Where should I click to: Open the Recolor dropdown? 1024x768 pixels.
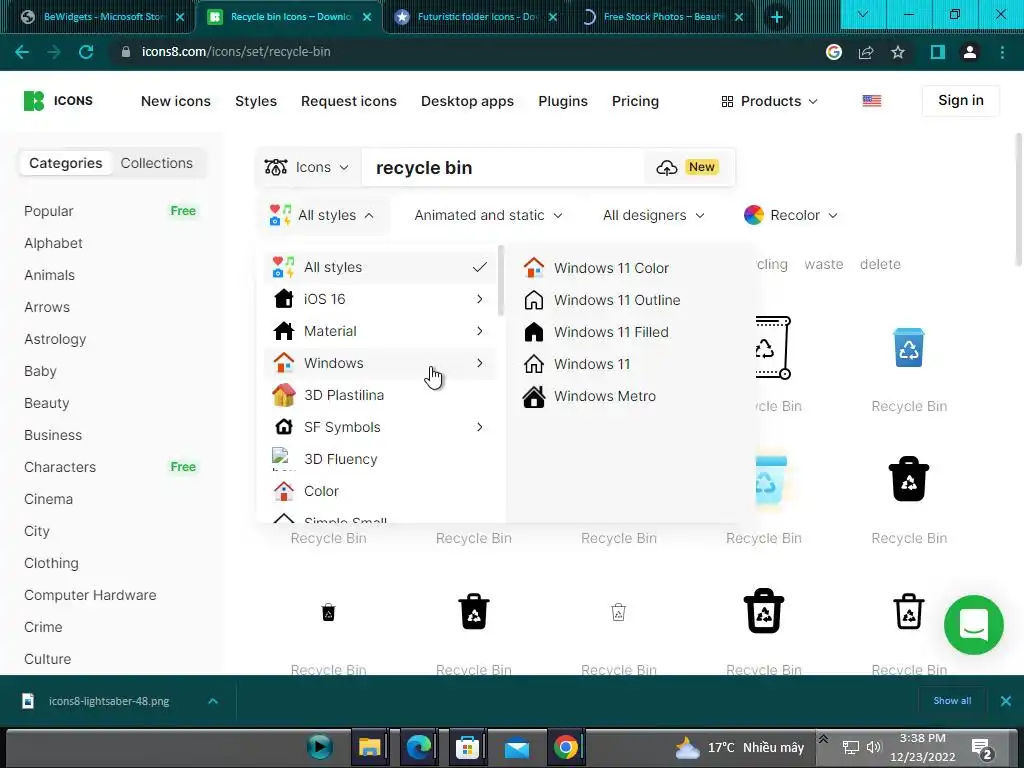[791, 215]
